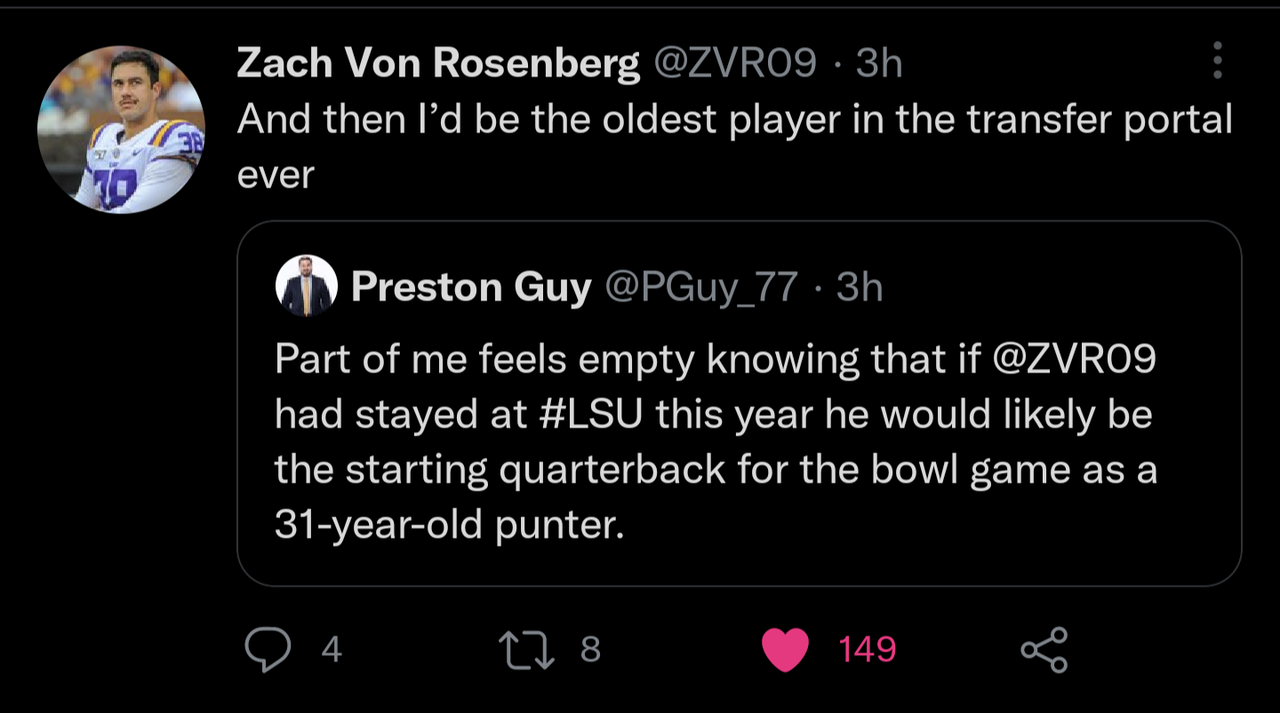Open the three-dot more options menu
Screen dimensions: 1280x713
[x=1217, y=61]
